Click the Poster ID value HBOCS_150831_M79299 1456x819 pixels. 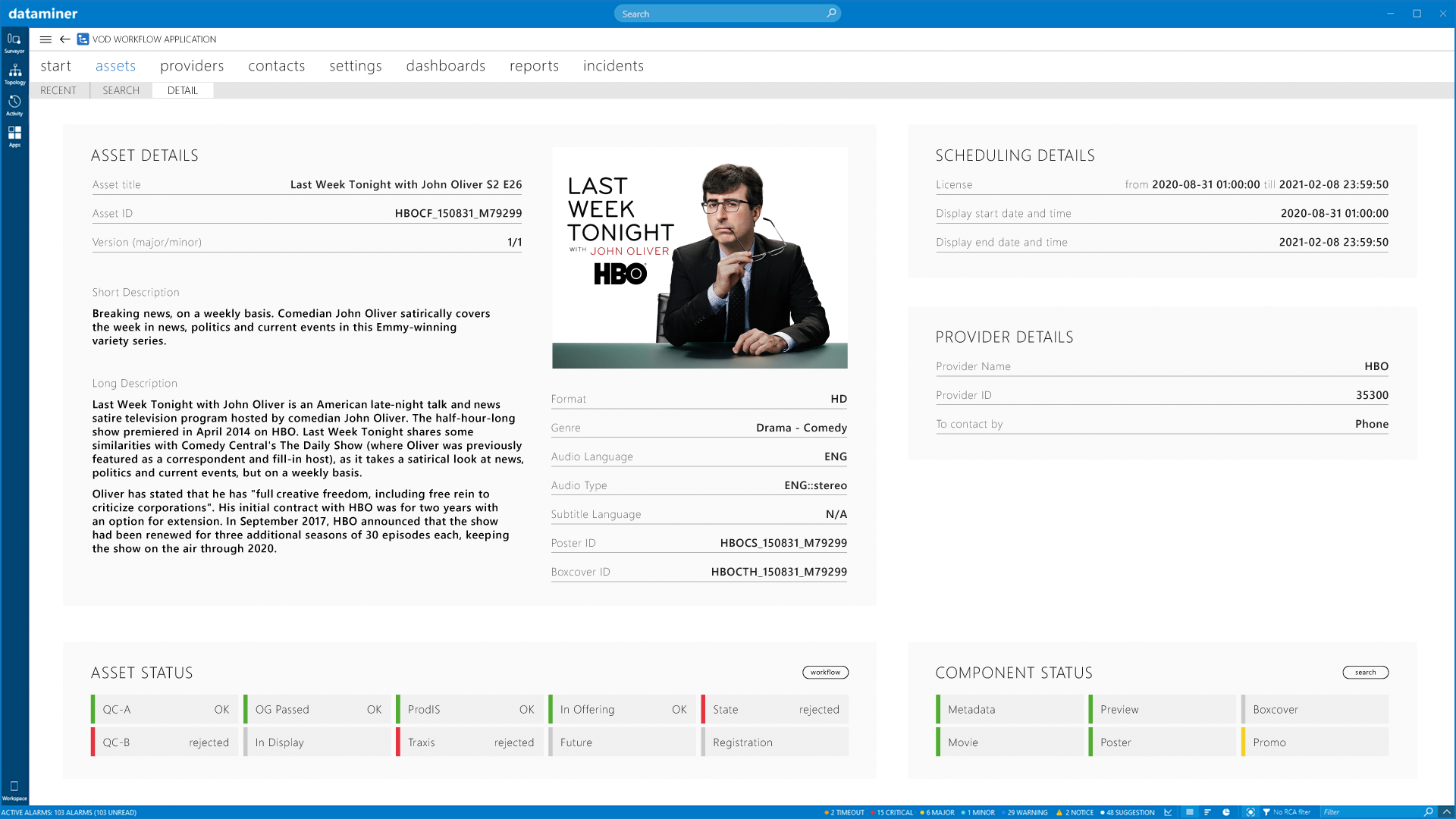783,543
